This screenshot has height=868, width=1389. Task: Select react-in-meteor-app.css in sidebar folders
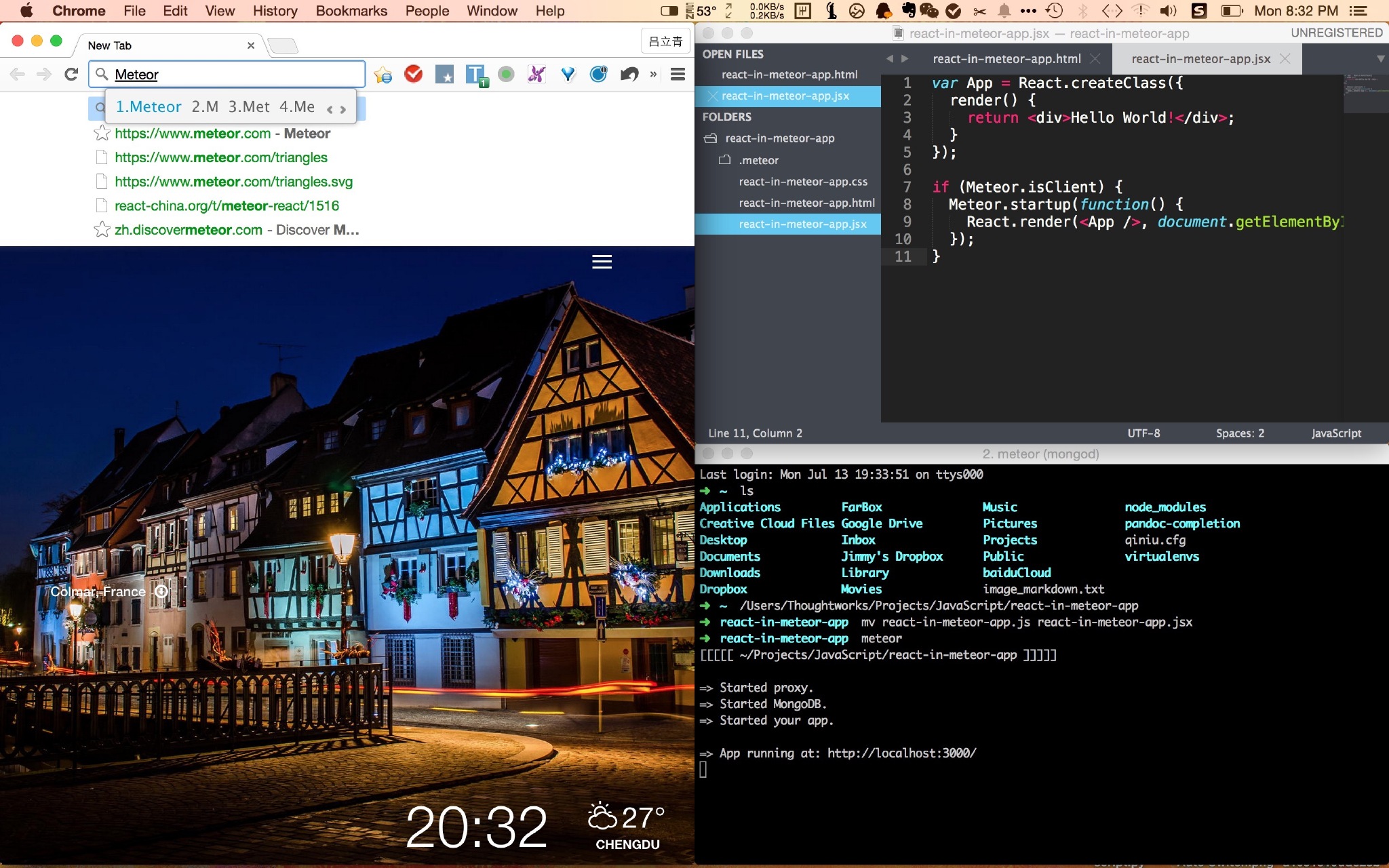pos(803,182)
